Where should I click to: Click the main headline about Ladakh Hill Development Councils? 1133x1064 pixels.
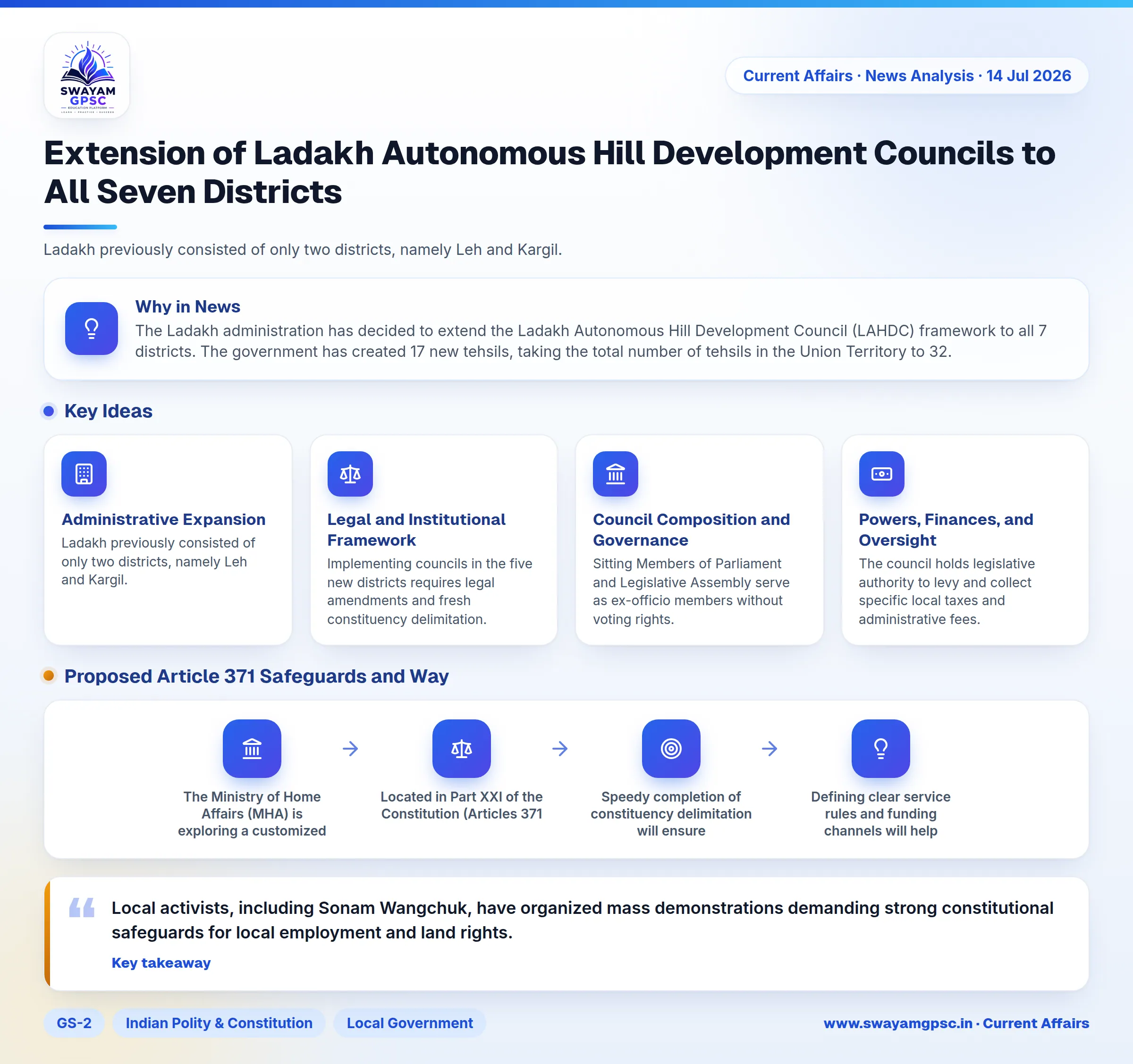[x=550, y=172]
